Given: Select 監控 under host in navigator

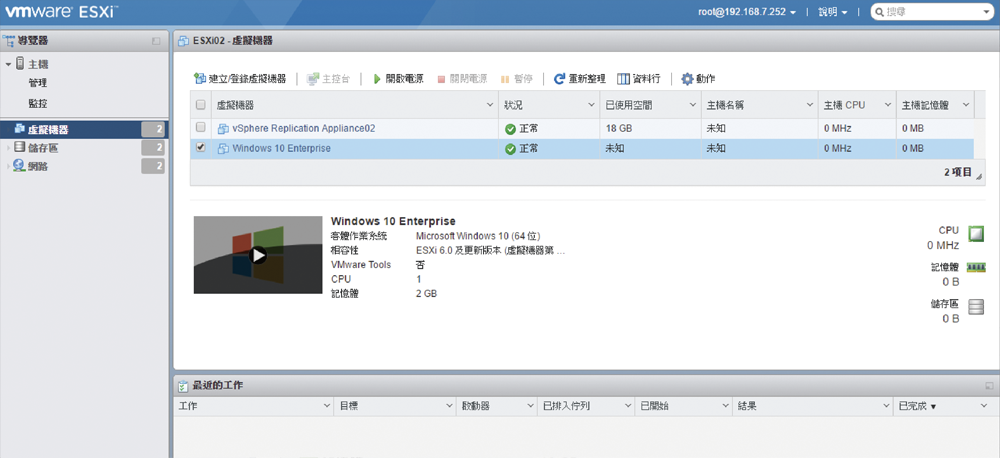Looking at the screenshot, I should [38, 103].
